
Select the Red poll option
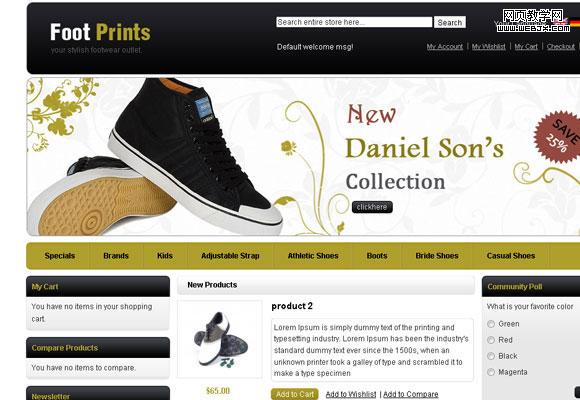[491, 340]
